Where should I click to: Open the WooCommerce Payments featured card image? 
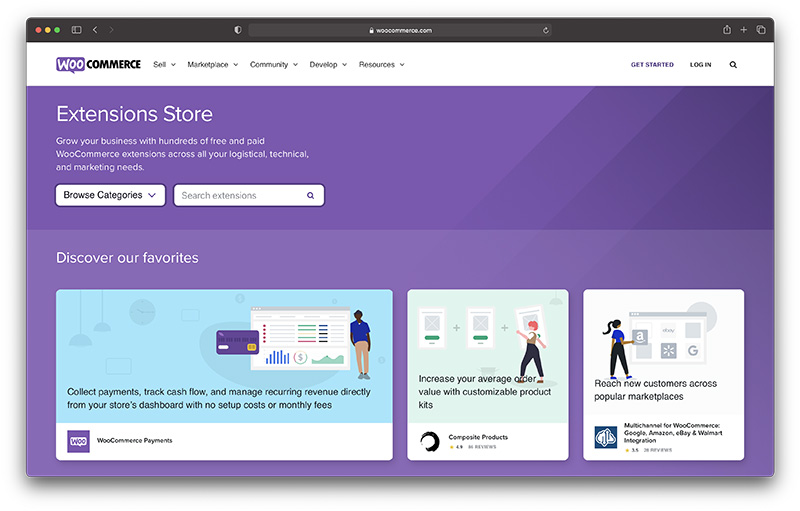click(224, 355)
